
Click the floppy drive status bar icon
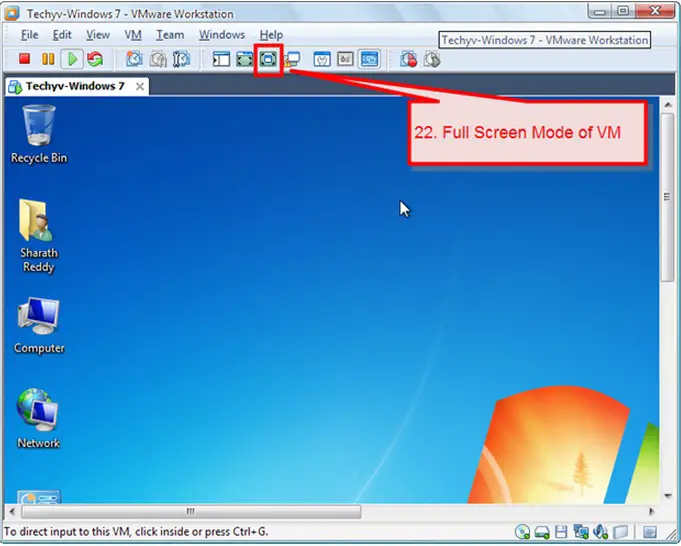(x=561, y=532)
